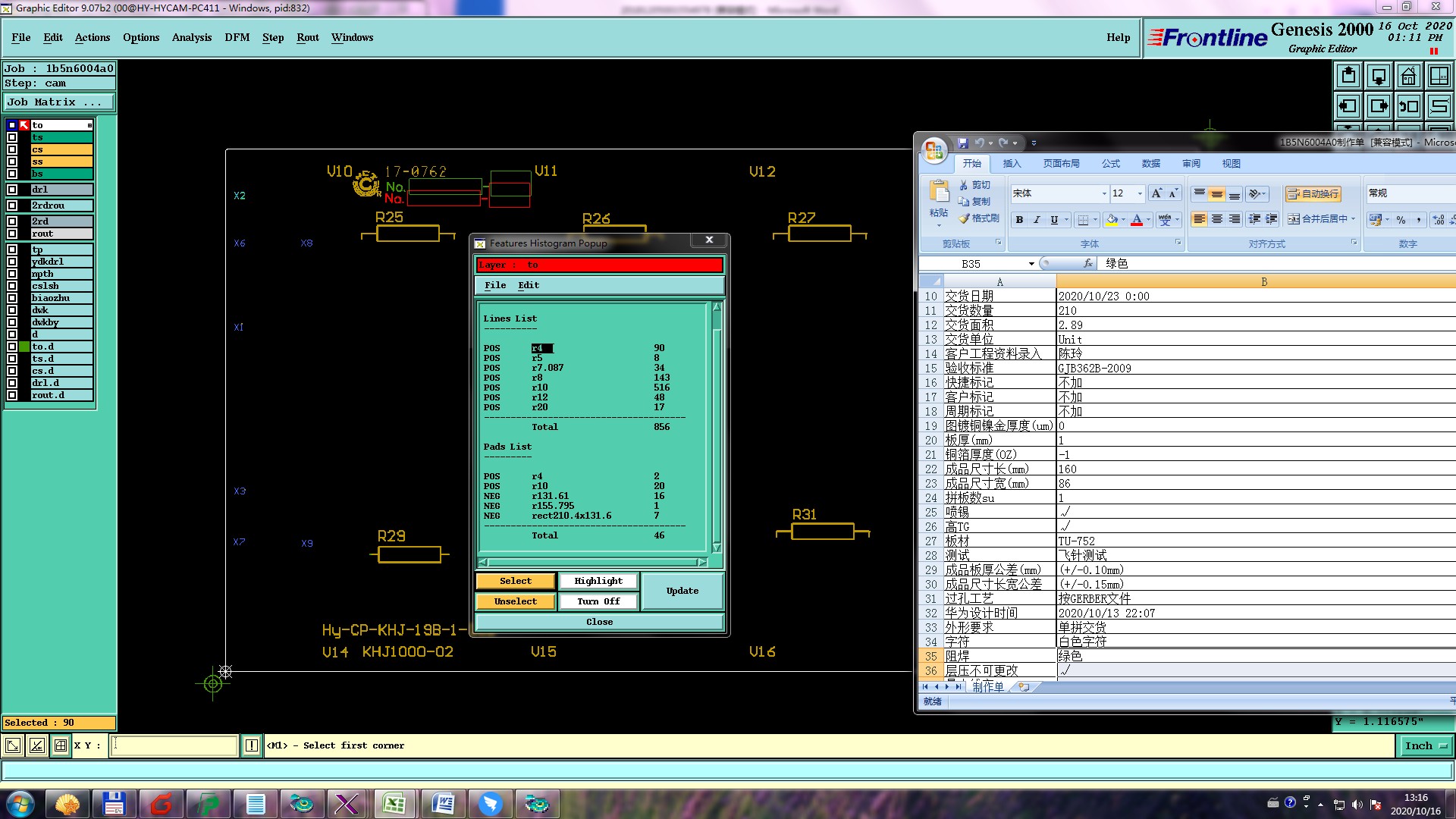The height and width of the screenshot is (819, 1456).
Task: Toggle visibility box of 2rdrou layer
Action: [12, 206]
